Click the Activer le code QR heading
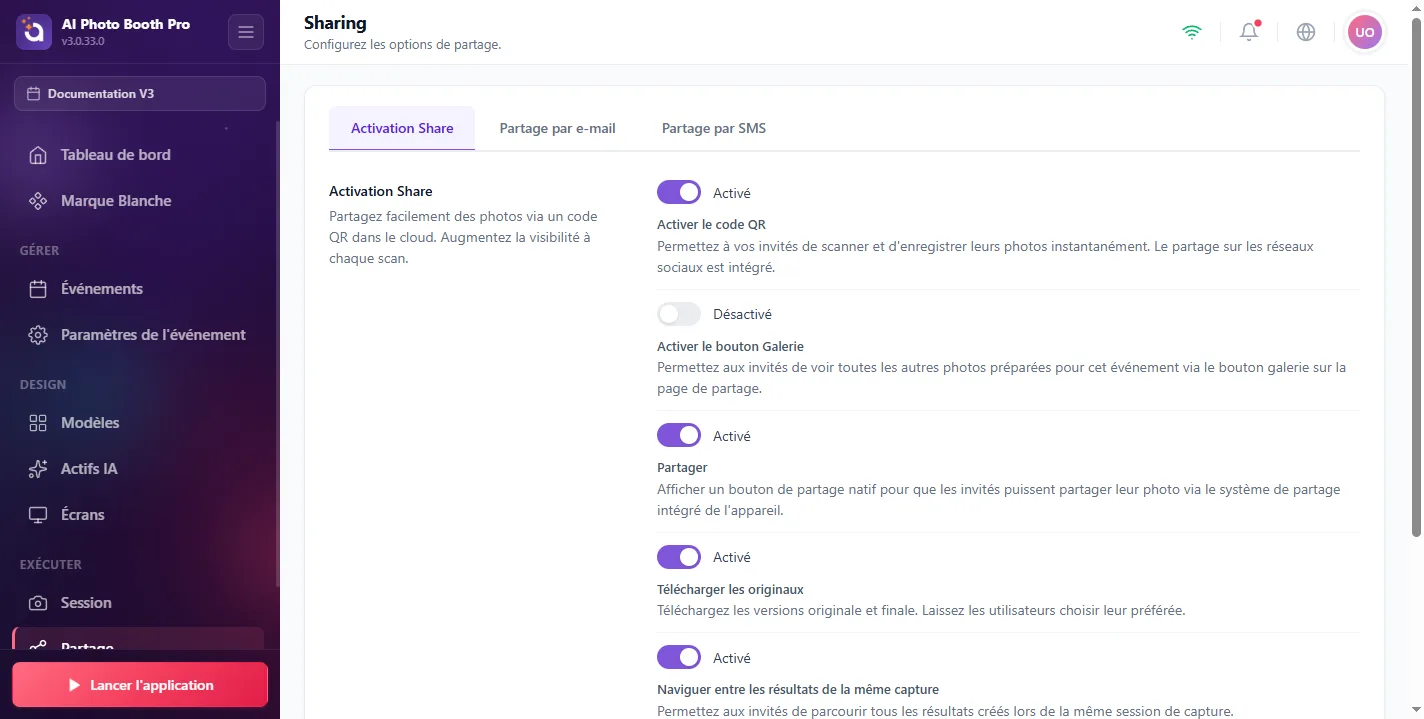1424x719 pixels. click(x=711, y=224)
